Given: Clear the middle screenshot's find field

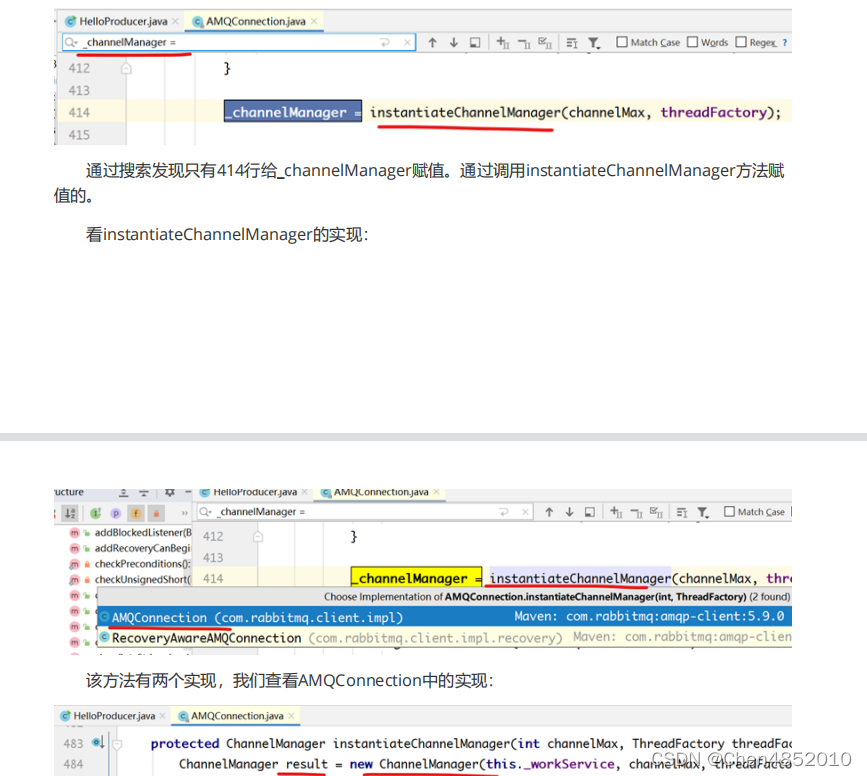Looking at the screenshot, I should 525,512.
